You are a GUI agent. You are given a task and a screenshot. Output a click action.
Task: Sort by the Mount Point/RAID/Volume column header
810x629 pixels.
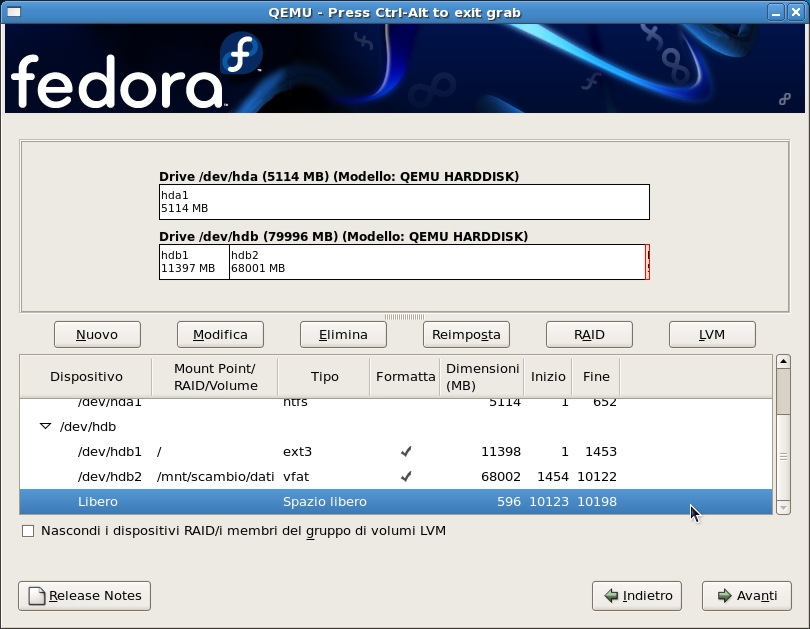215,377
